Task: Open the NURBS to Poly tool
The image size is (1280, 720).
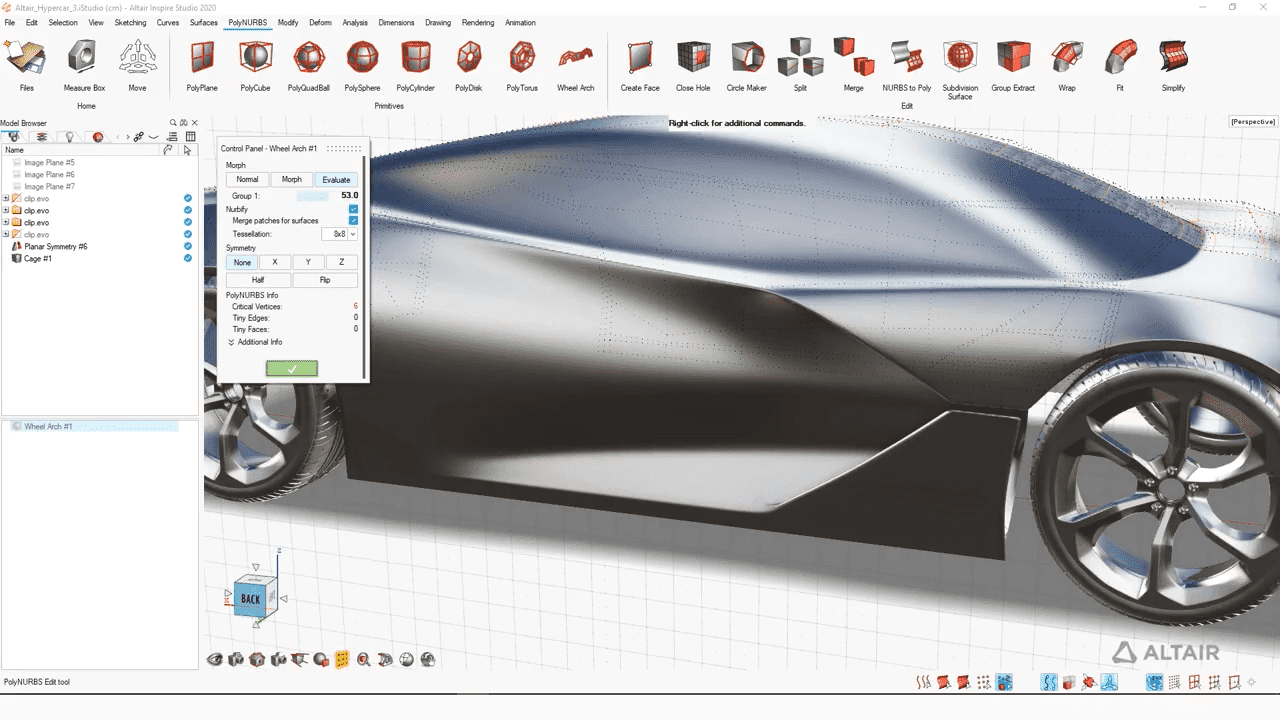Action: point(907,66)
